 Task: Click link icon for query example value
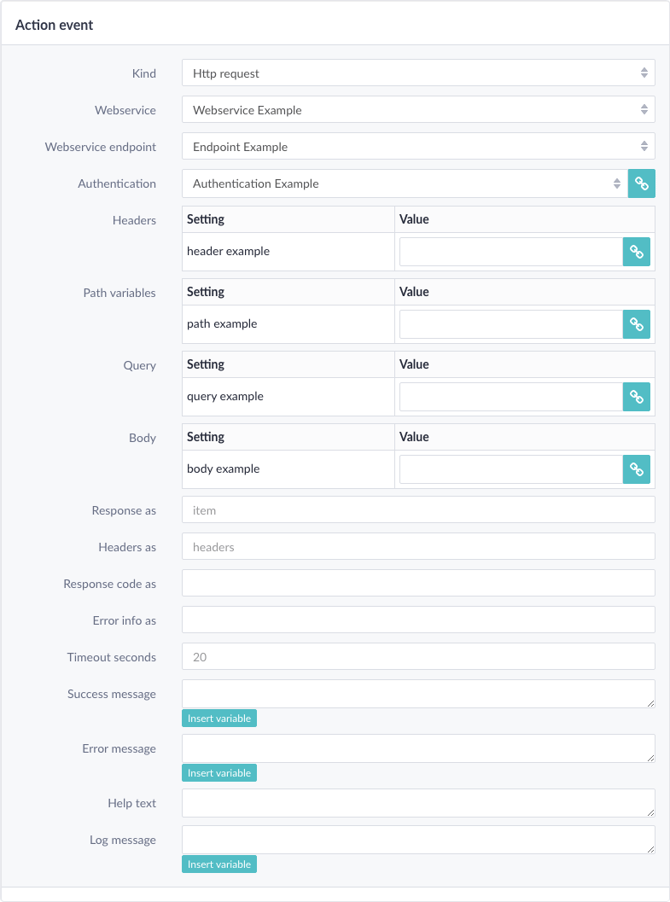(x=636, y=396)
